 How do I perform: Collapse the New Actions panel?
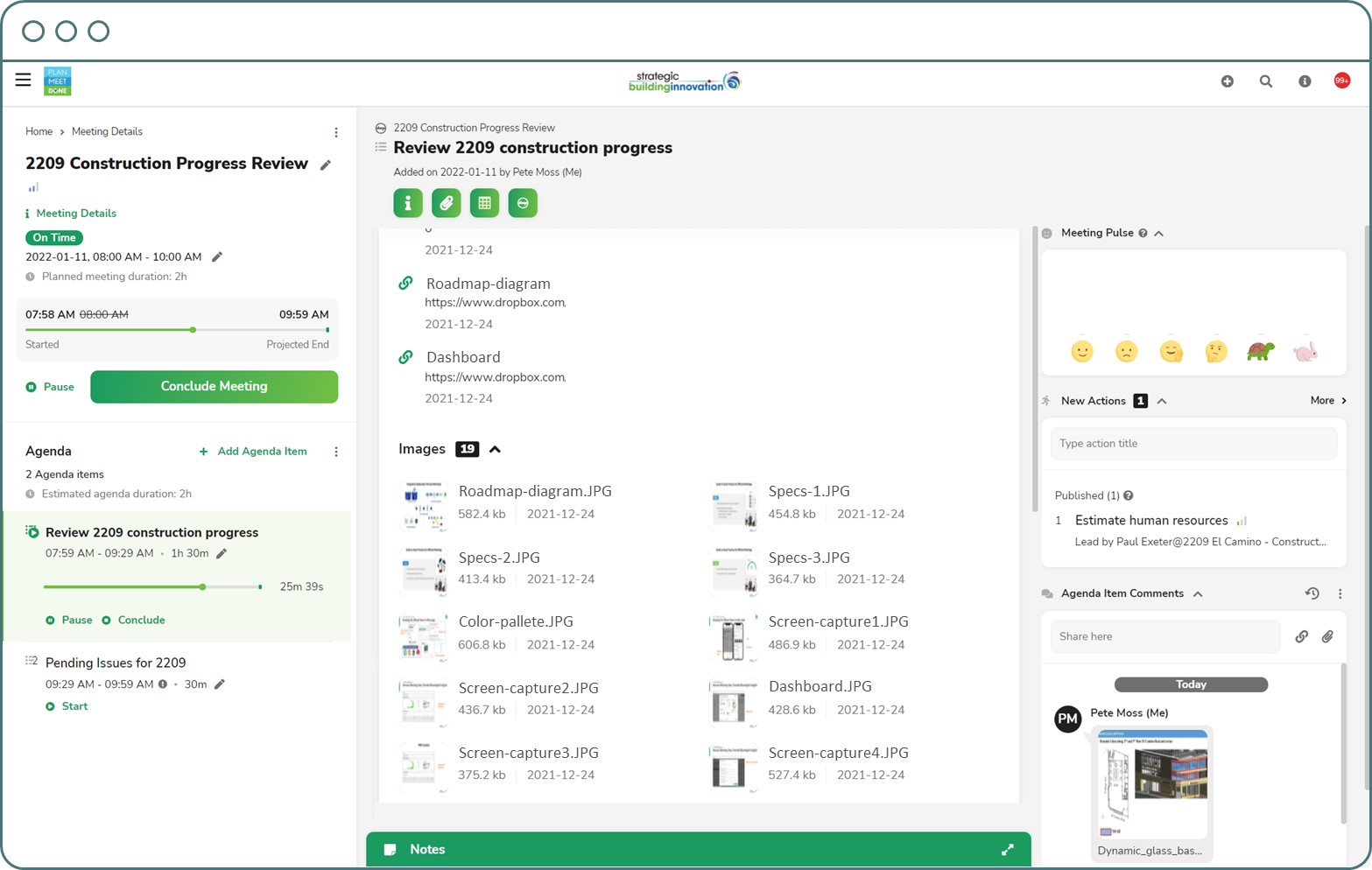(1162, 402)
